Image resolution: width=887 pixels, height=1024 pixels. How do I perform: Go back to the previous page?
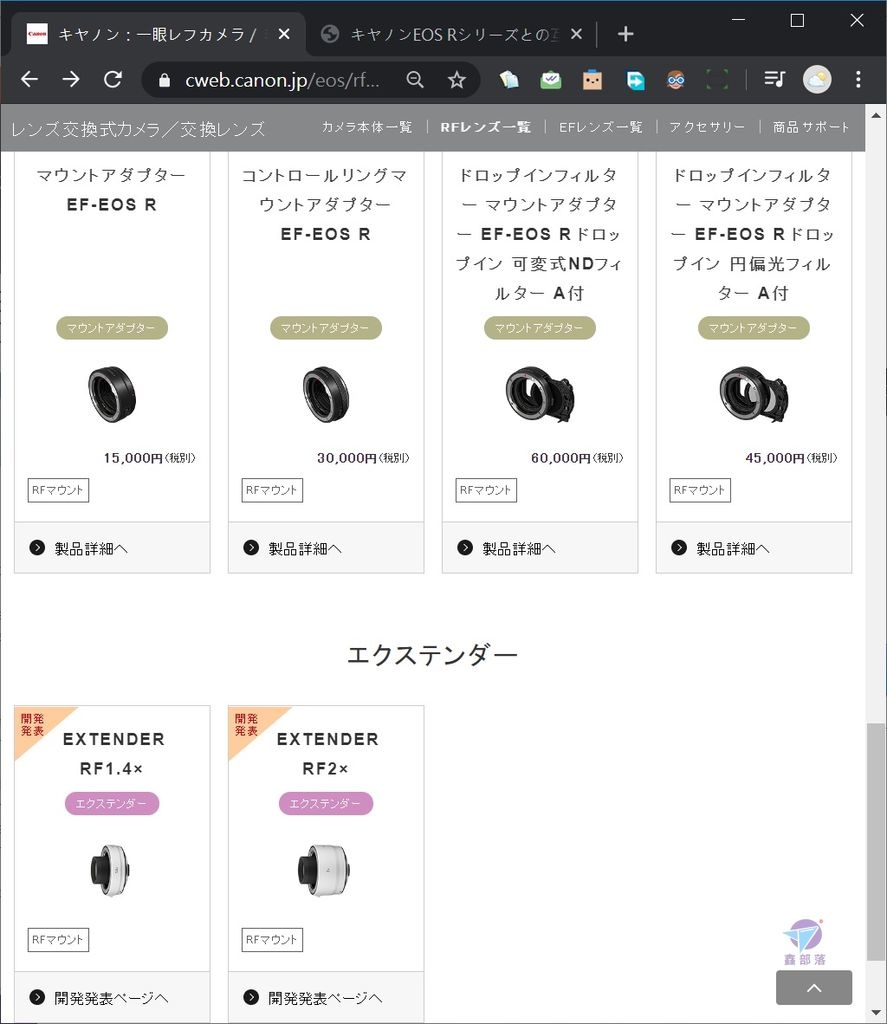29,80
